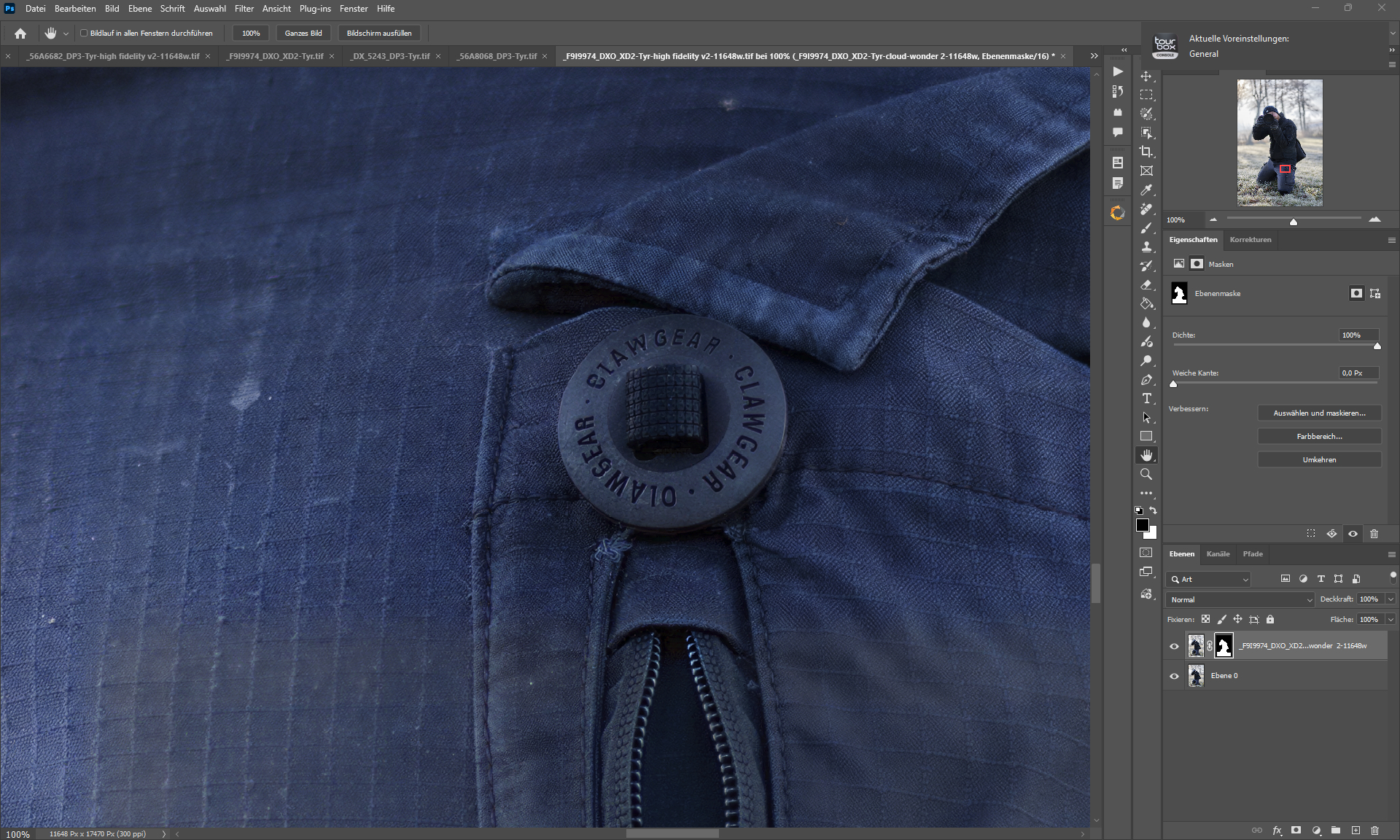Open the layer blend mode dropdown

[1240, 599]
